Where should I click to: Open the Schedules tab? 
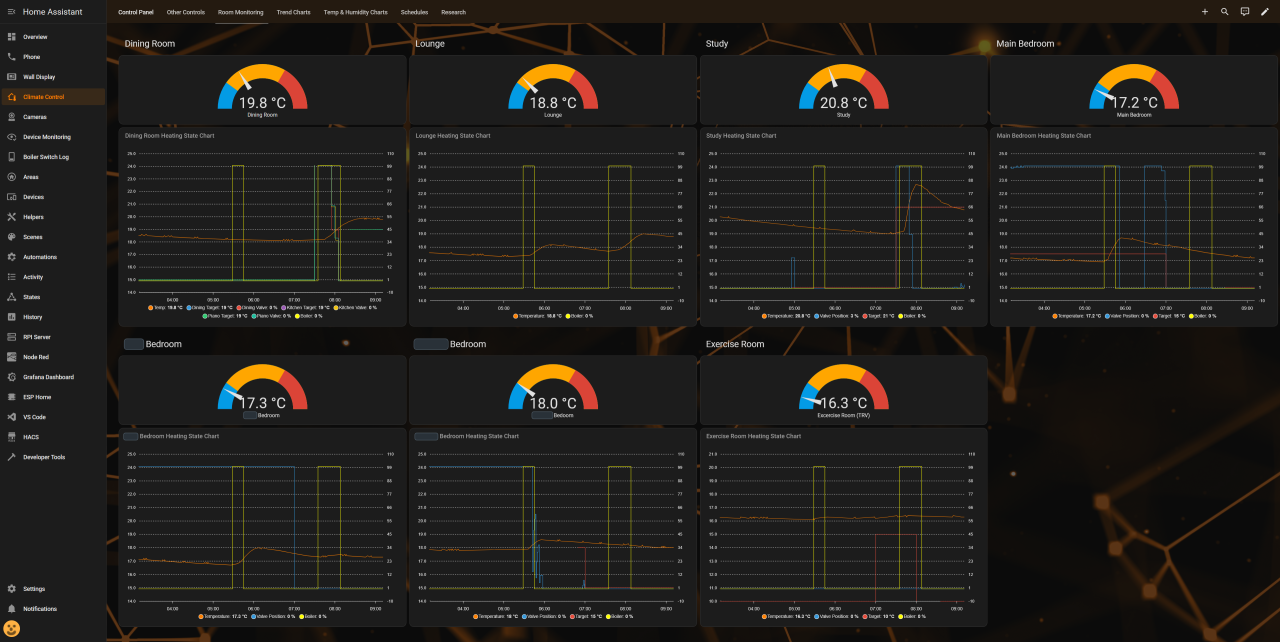click(x=412, y=12)
